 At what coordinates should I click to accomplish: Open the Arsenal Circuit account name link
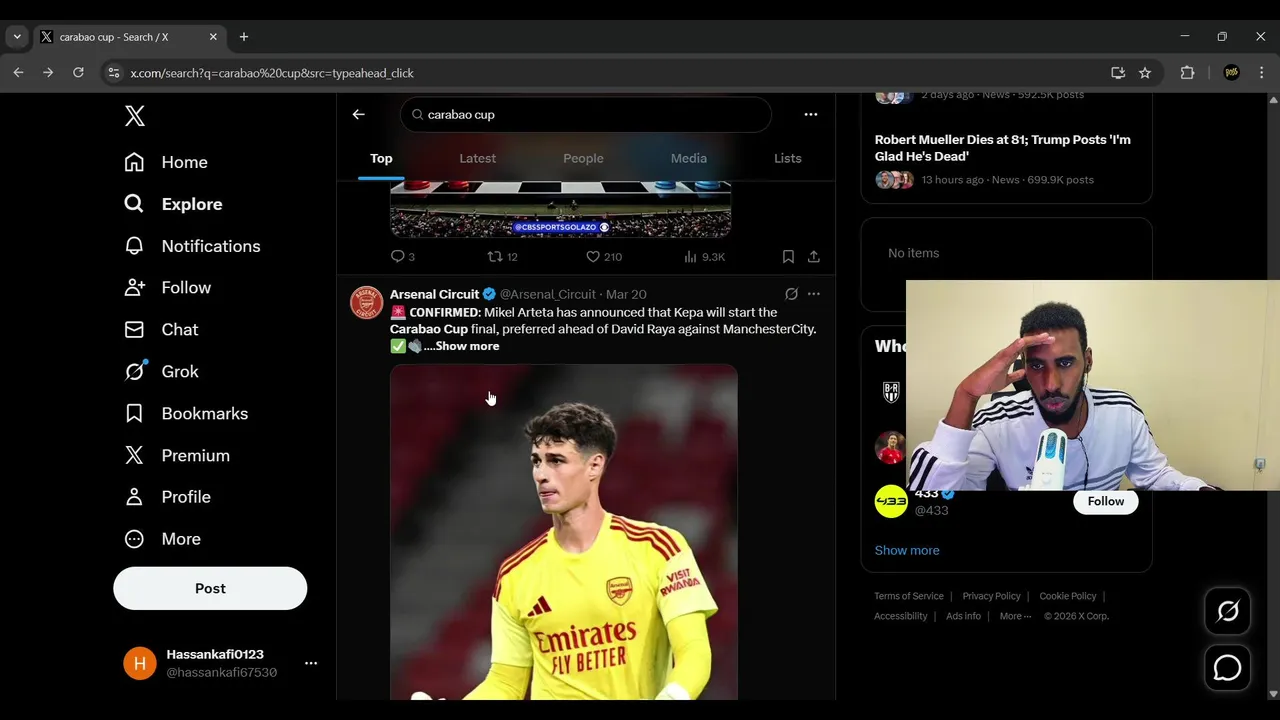[x=435, y=294]
